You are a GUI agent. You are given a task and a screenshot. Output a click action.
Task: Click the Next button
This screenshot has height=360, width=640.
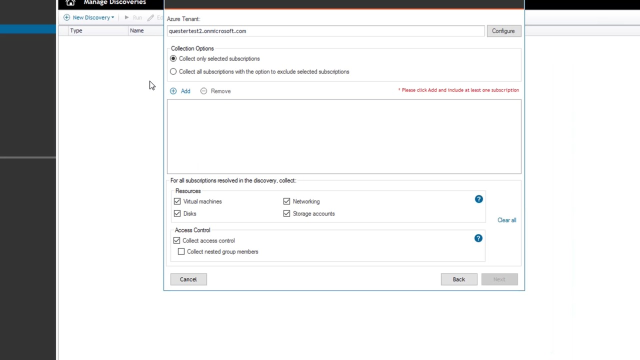[499, 279]
